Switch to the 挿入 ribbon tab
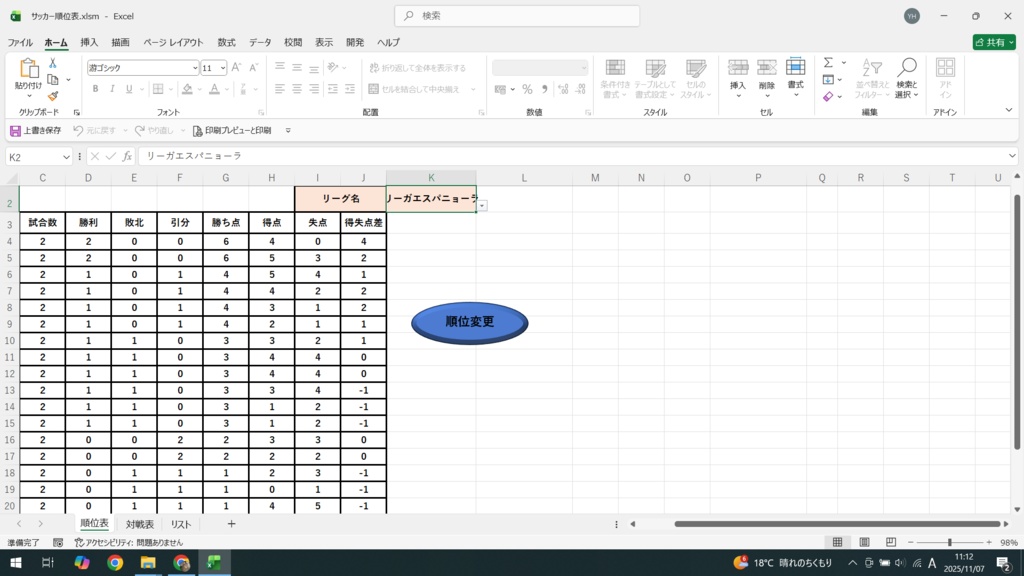 pos(89,42)
